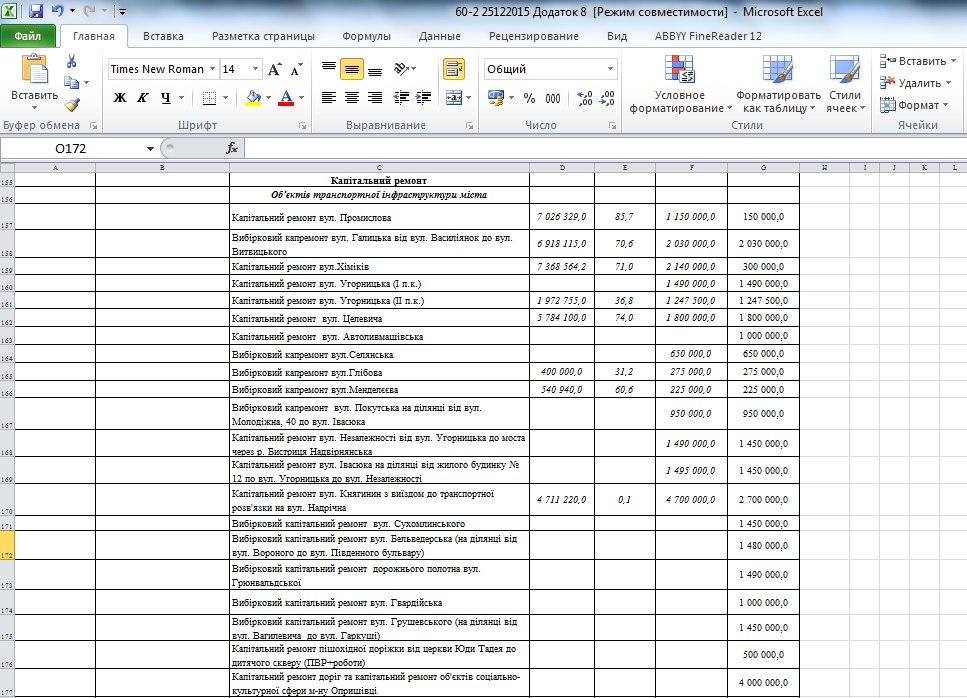The image size is (967, 698).
Task: Click the Удалить cells button
Action: [x=916, y=83]
